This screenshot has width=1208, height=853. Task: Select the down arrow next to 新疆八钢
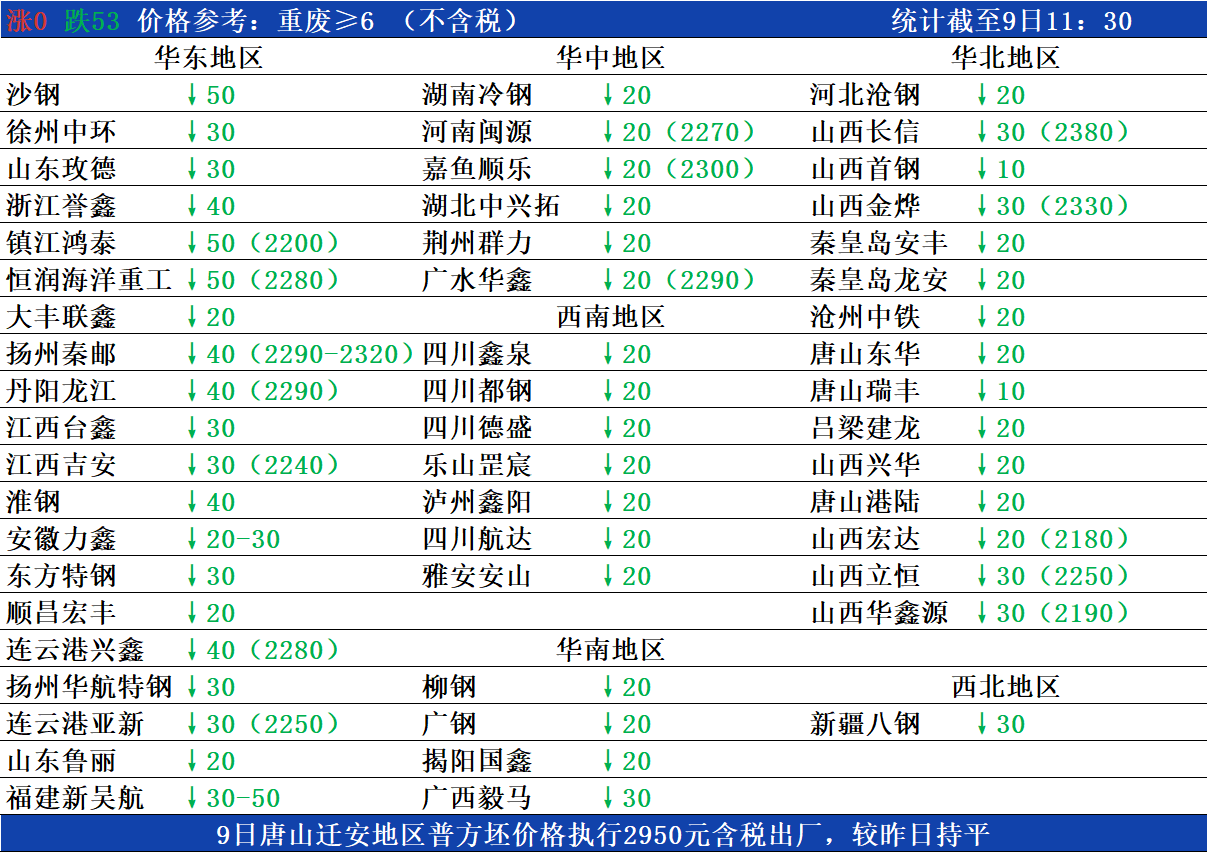[x=985, y=724]
